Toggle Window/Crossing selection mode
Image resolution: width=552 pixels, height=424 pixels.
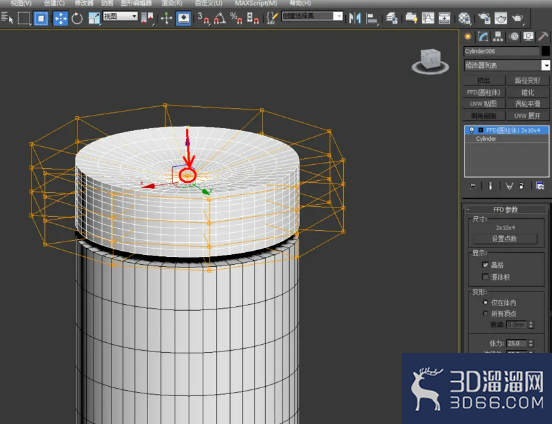(41, 18)
